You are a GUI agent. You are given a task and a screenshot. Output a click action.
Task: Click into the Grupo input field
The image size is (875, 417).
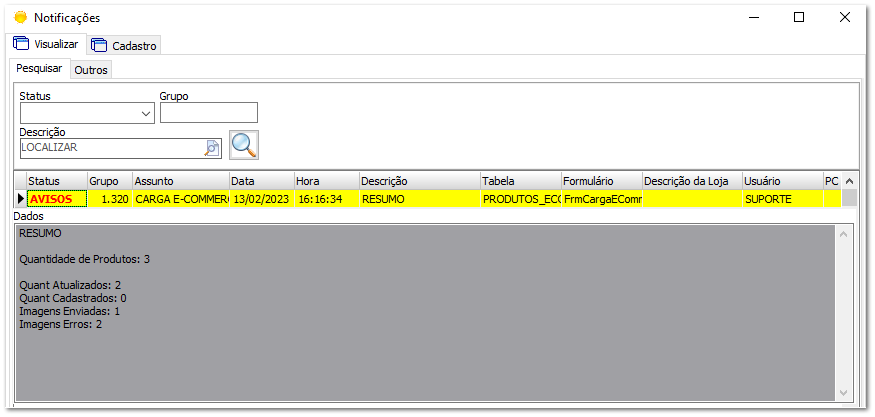[x=209, y=112]
